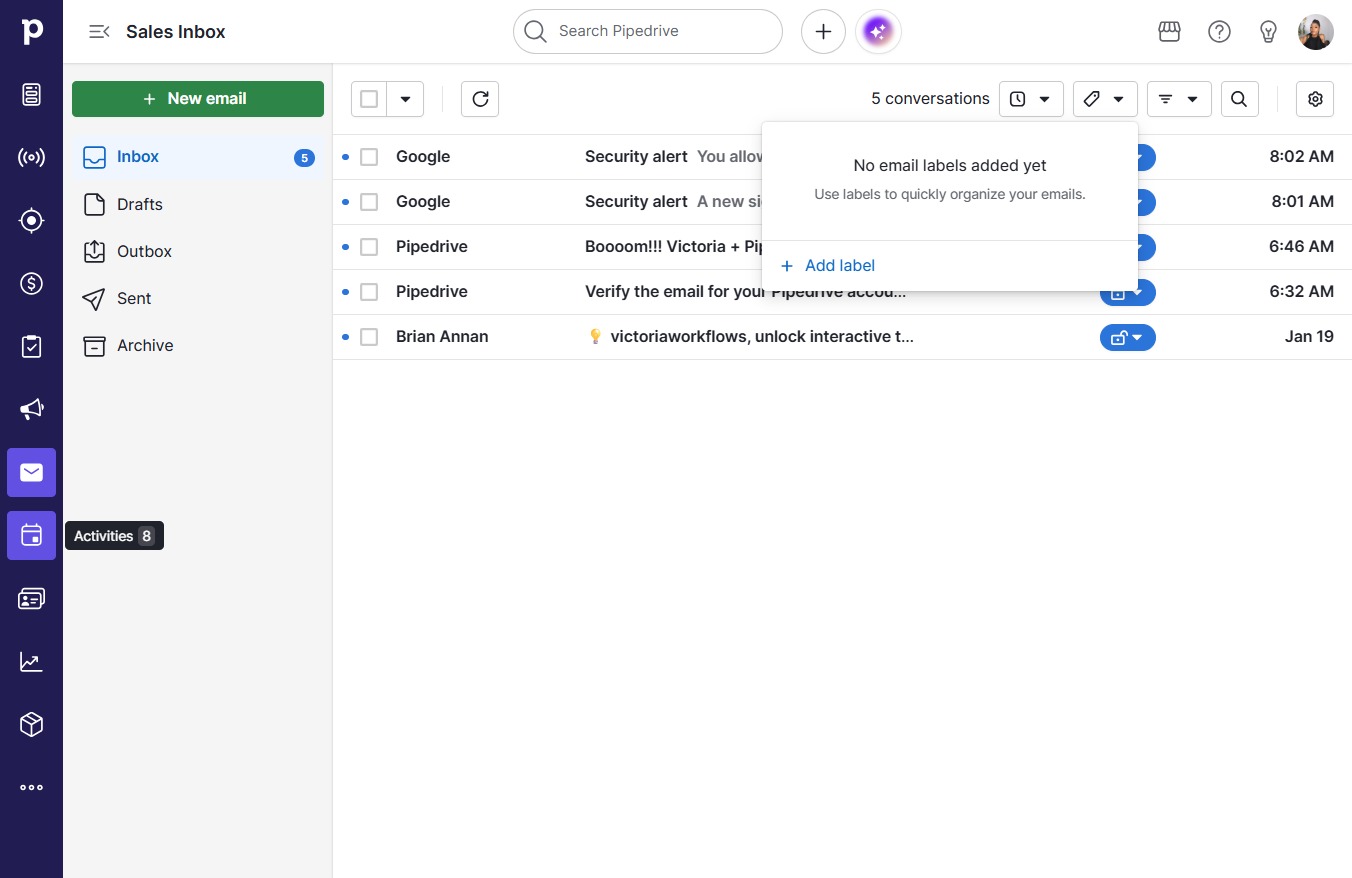The height and width of the screenshot is (878, 1352).
Task: Open the Deals dollar icon
Action: 31,284
